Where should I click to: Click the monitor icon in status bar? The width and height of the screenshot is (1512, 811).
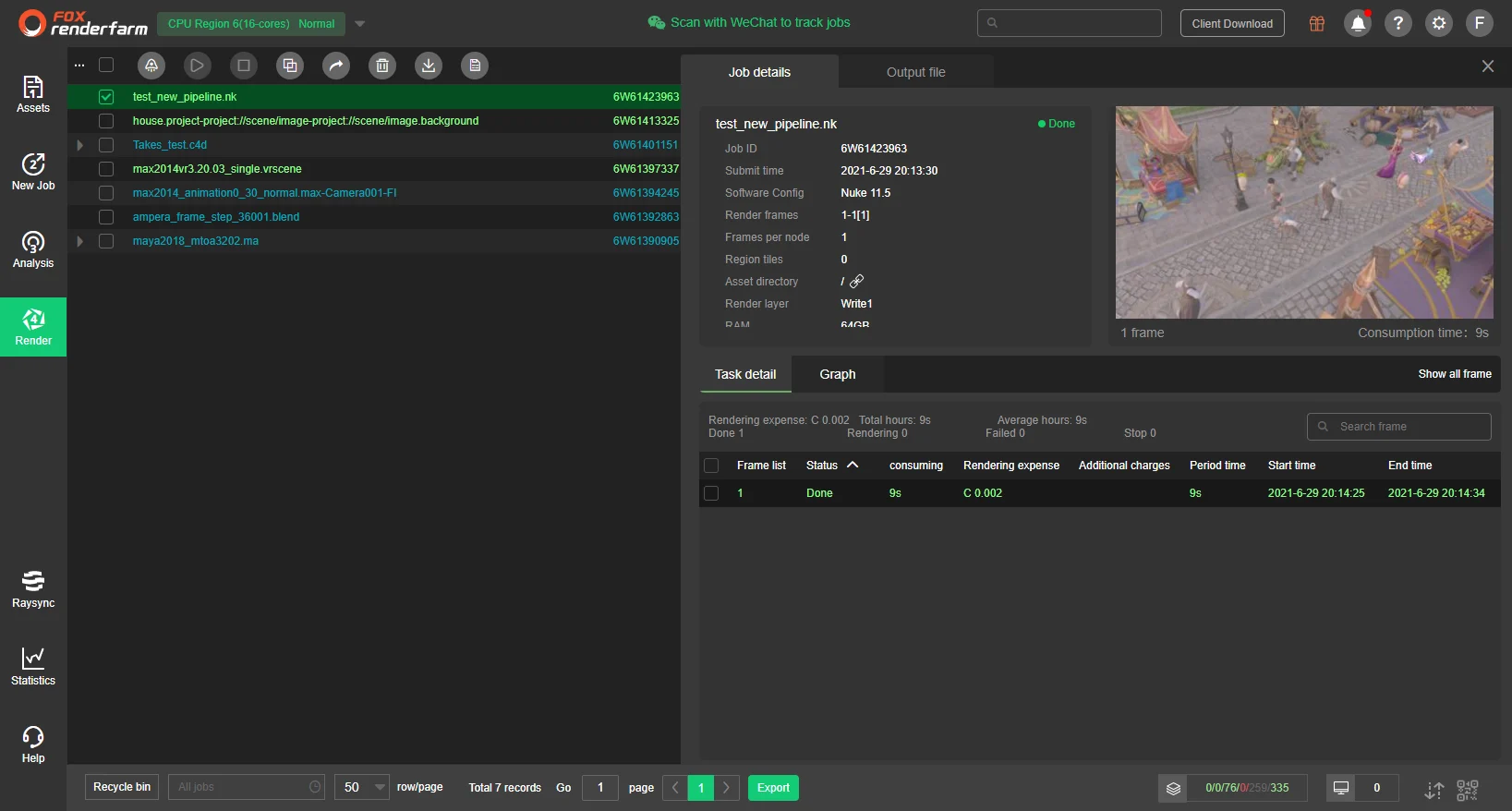(x=1341, y=788)
